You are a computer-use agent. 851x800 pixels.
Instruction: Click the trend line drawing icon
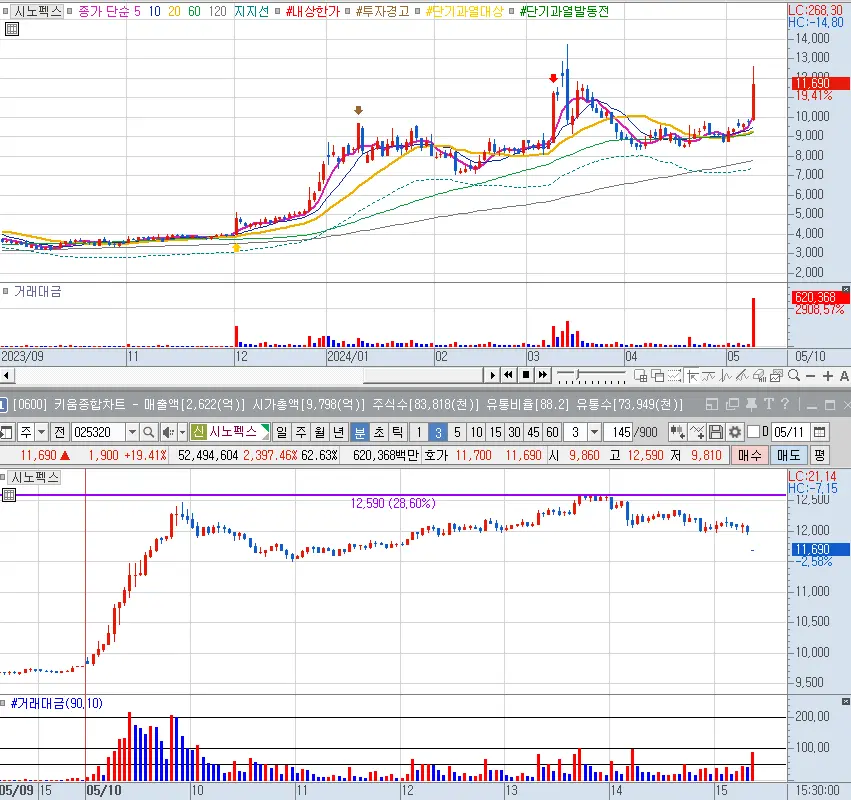742,376
